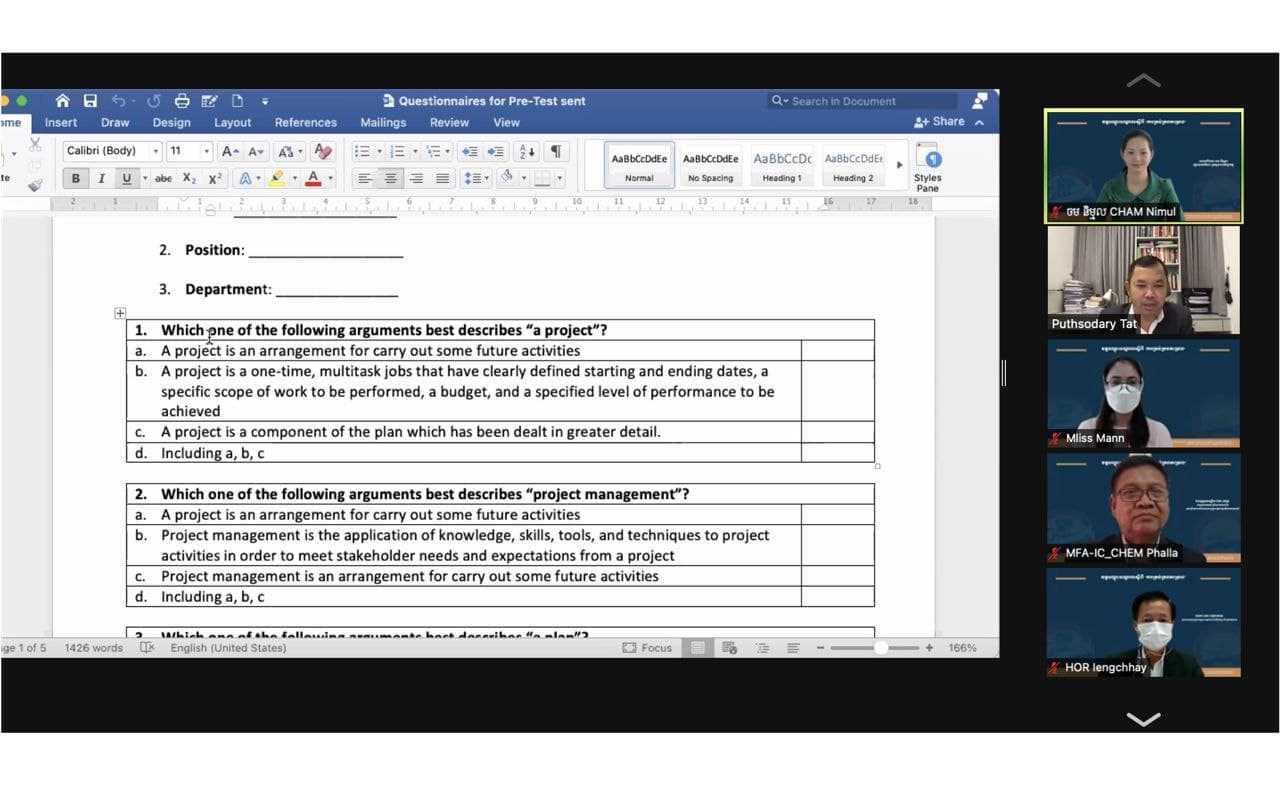Click the paragraph shading bucket
The height and width of the screenshot is (800, 1280).
(507, 178)
